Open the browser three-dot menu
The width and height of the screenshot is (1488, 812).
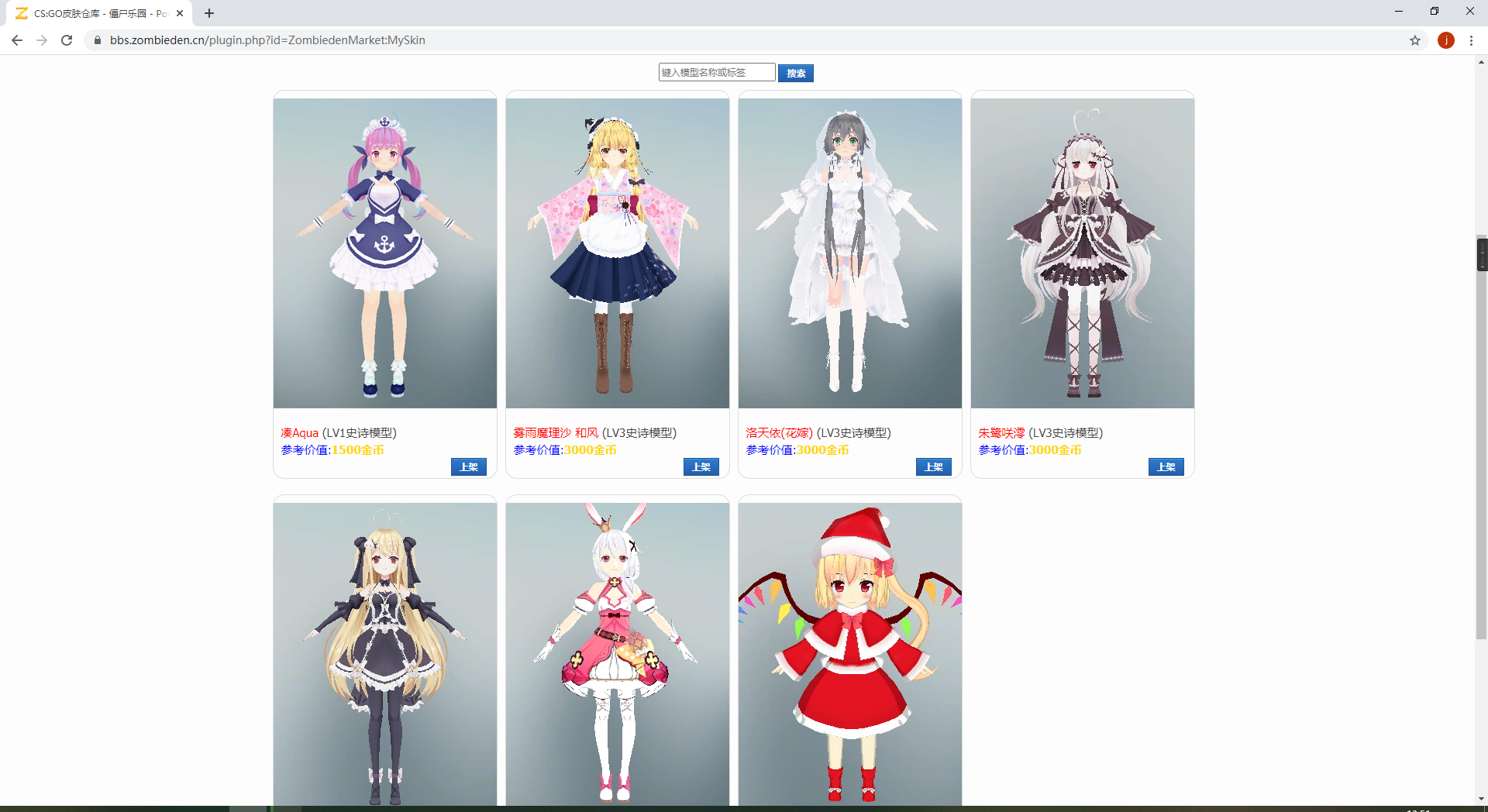[1472, 40]
